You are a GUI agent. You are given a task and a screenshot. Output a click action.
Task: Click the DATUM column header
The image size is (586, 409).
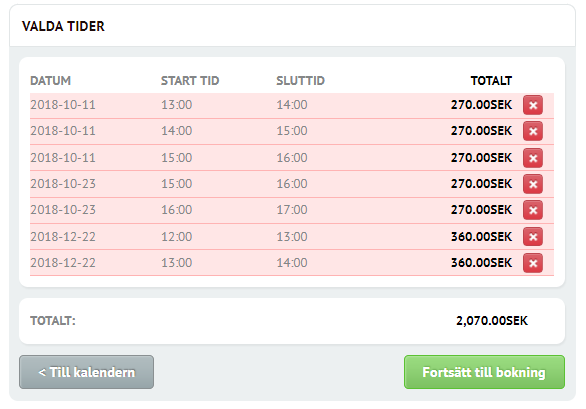point(50,81)
